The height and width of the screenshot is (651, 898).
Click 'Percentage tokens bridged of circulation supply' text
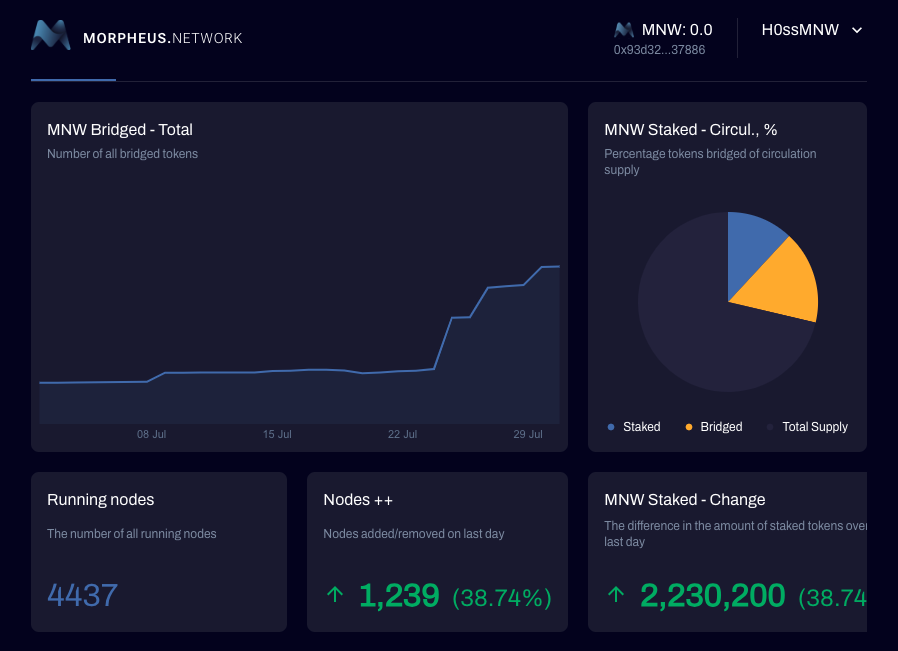coord(710,162)
